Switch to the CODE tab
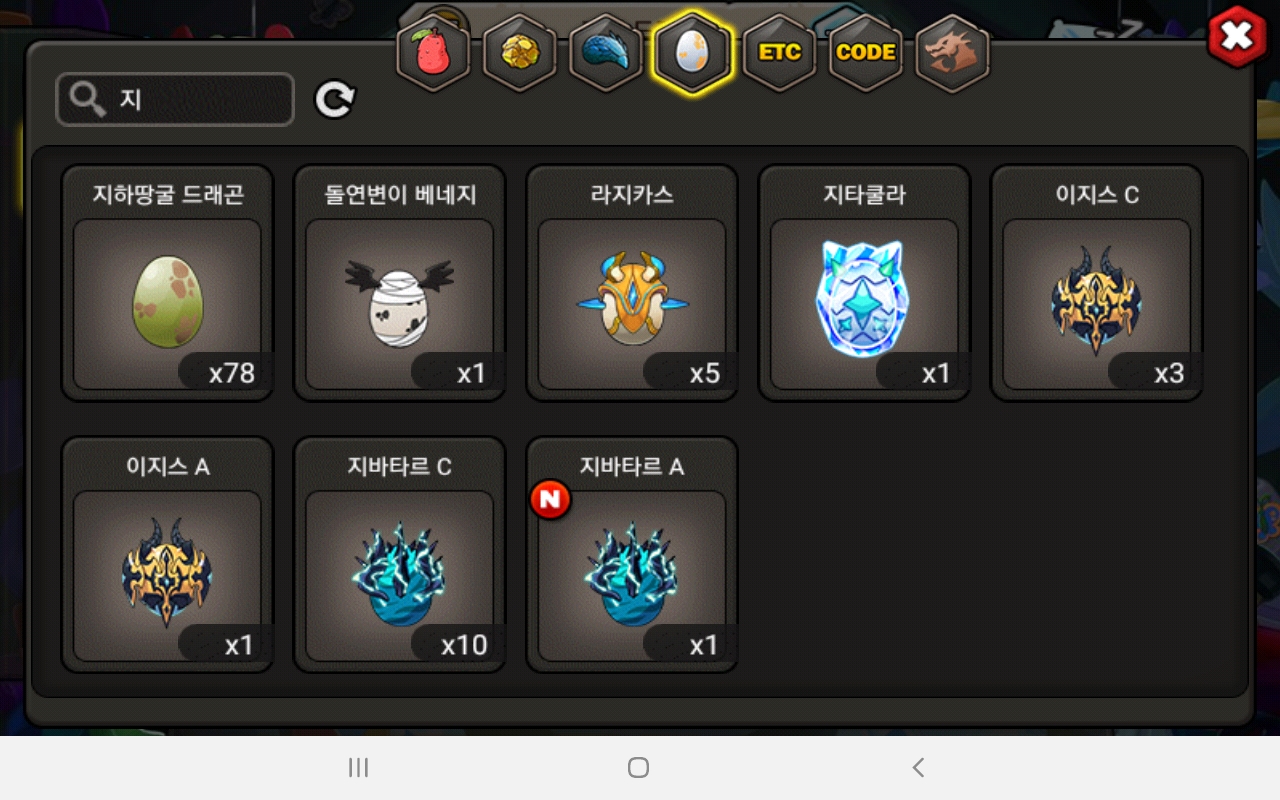Screen dimensions: 1280x800 tap(866, 53)
